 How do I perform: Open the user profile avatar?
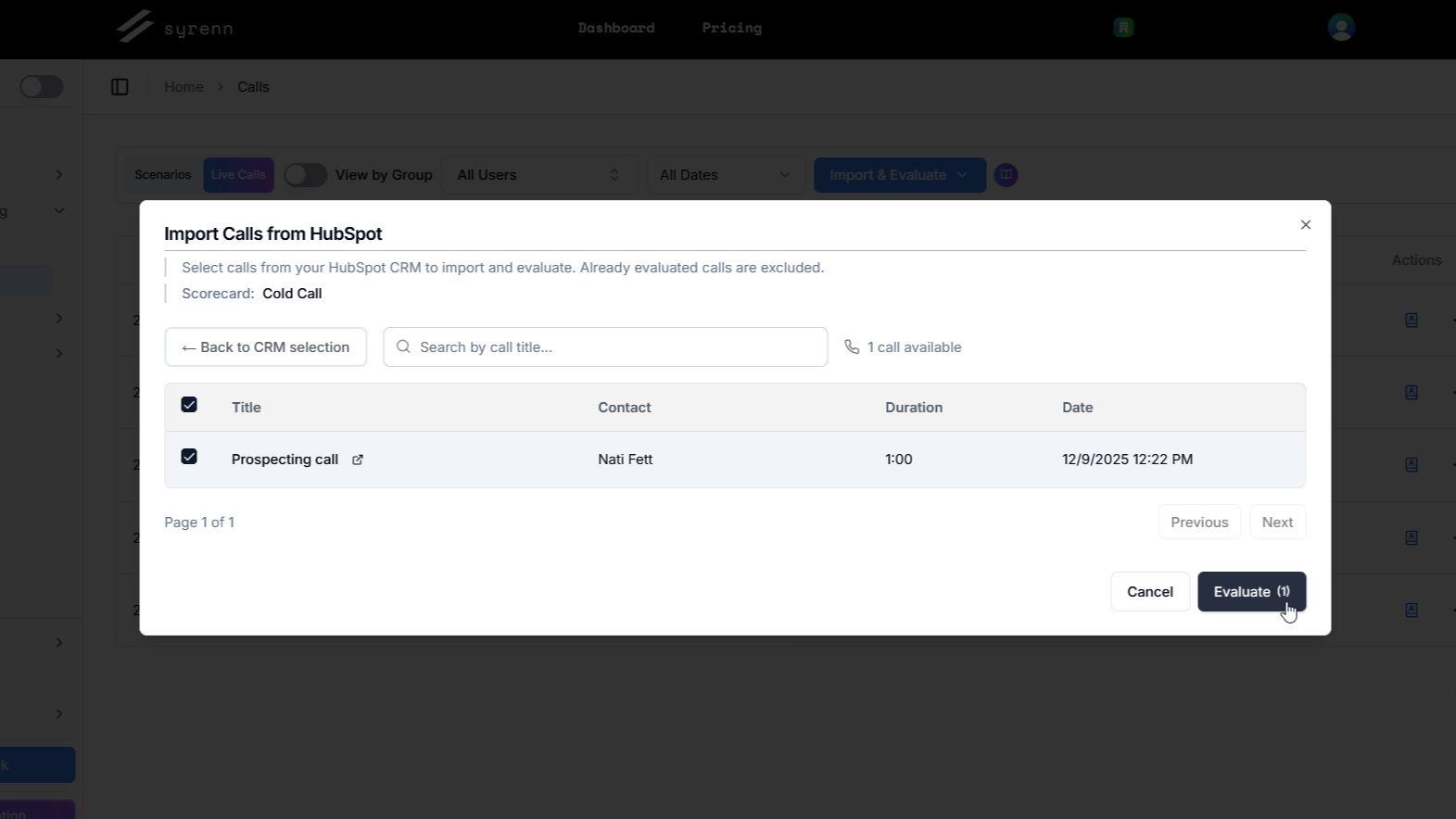point(1340,27)
